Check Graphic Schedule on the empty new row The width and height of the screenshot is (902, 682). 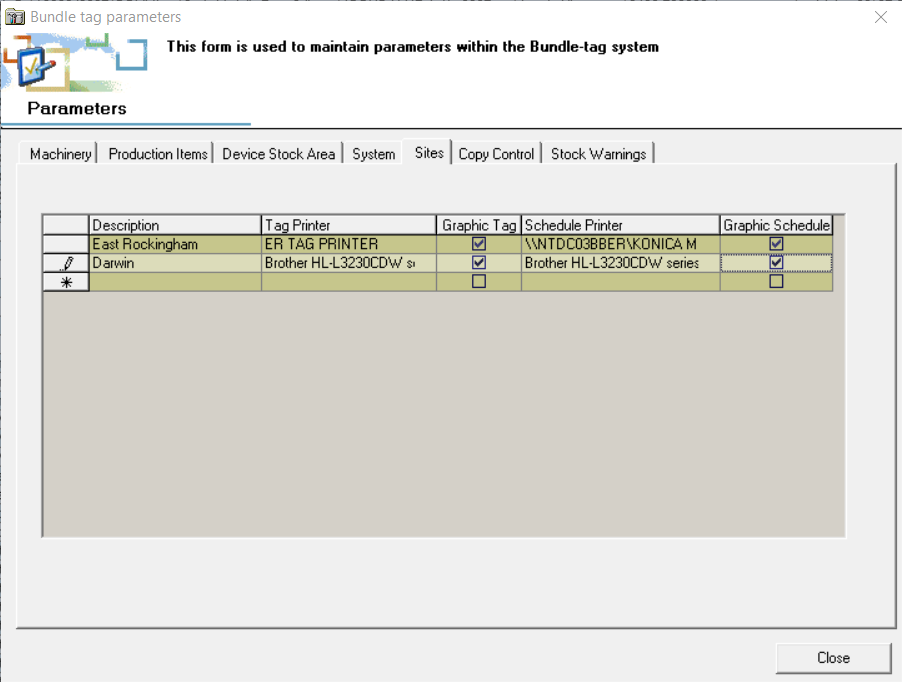776,281
